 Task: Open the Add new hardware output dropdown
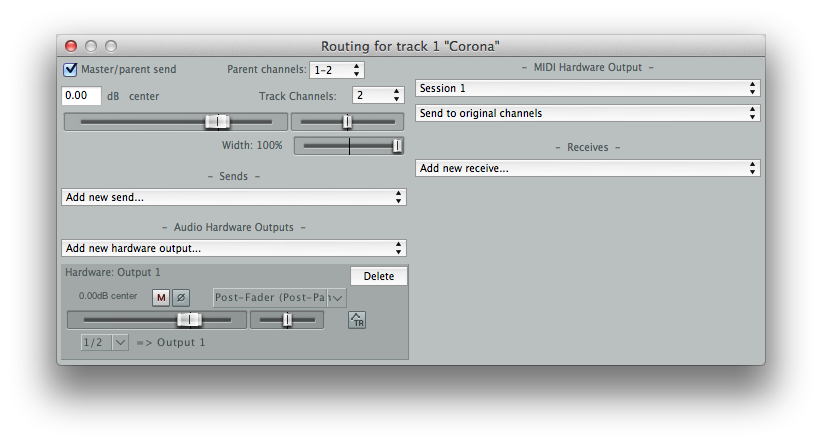point(234,248)
